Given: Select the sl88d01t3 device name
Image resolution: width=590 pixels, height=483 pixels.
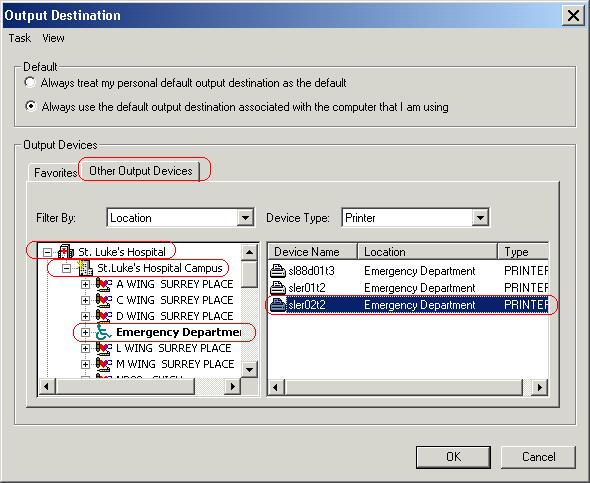Looking at the screenshot, I should 311,271.
